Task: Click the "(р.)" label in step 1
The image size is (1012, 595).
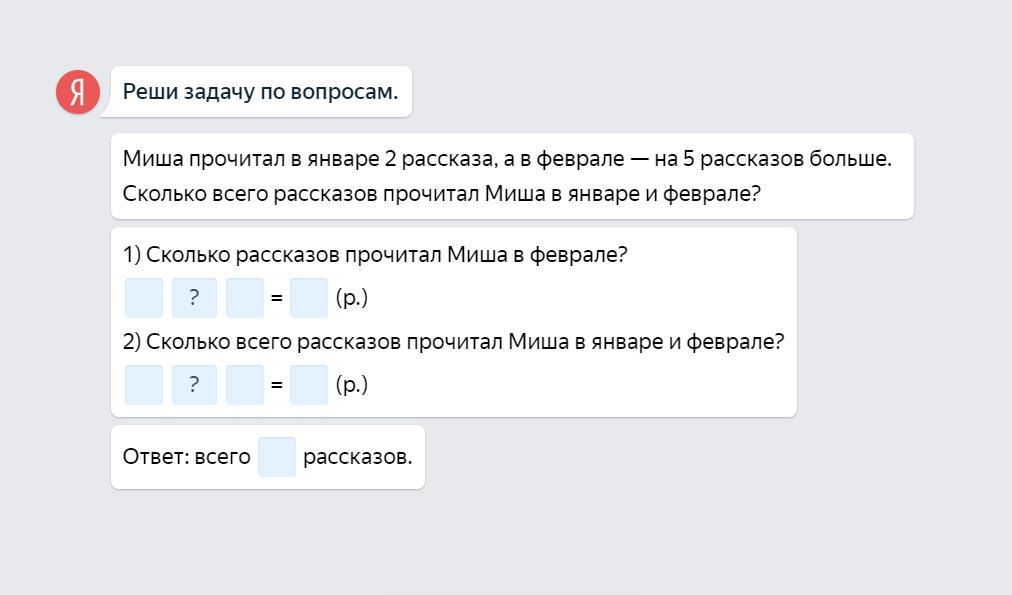Action: [x=352, y=298]
